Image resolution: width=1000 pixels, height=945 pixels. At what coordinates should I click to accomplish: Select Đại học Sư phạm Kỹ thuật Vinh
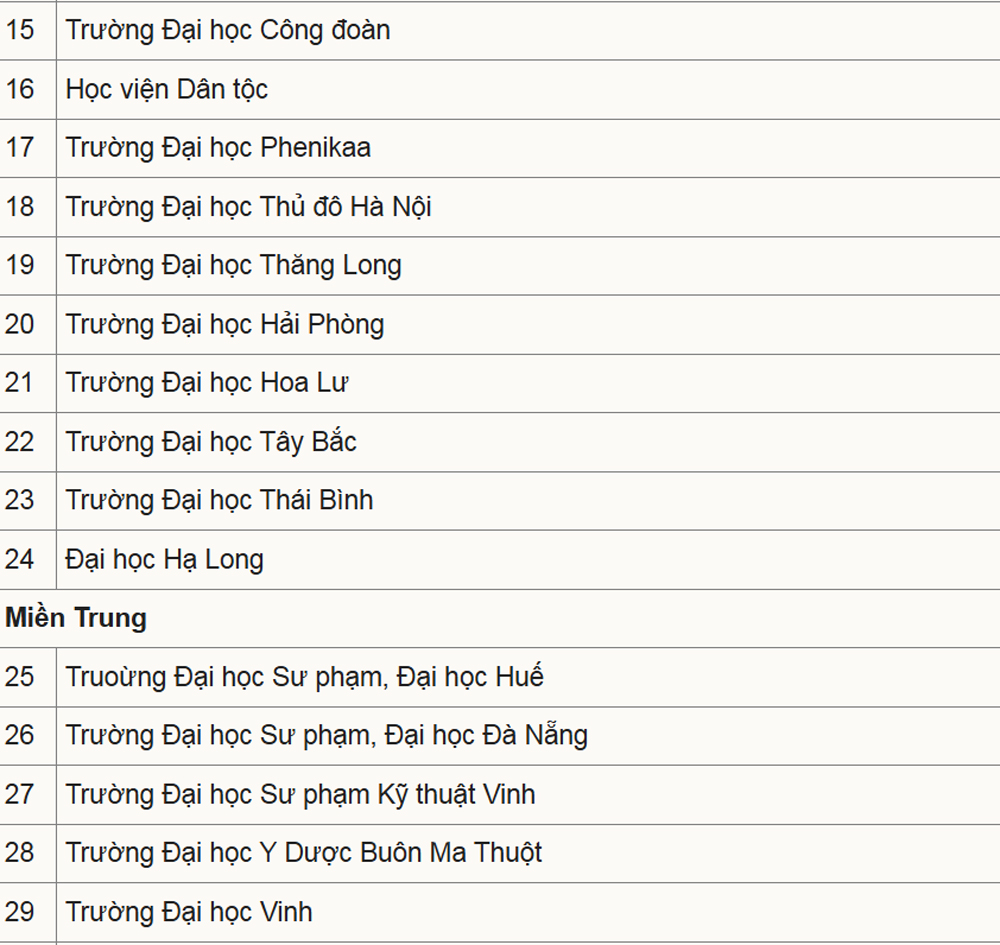click(301, 794)
